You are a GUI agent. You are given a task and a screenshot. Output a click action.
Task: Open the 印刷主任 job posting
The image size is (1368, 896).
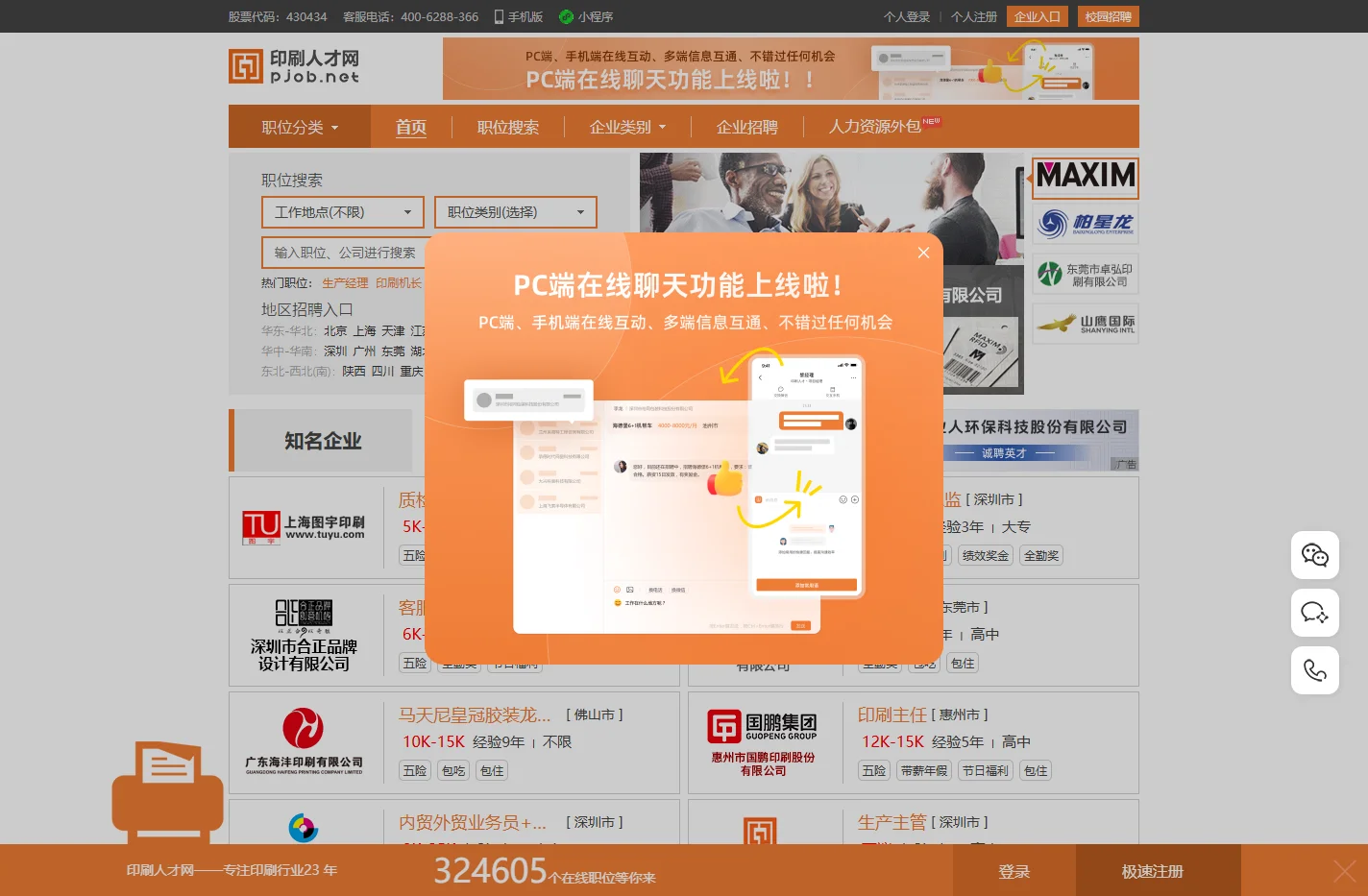(892, 714)
